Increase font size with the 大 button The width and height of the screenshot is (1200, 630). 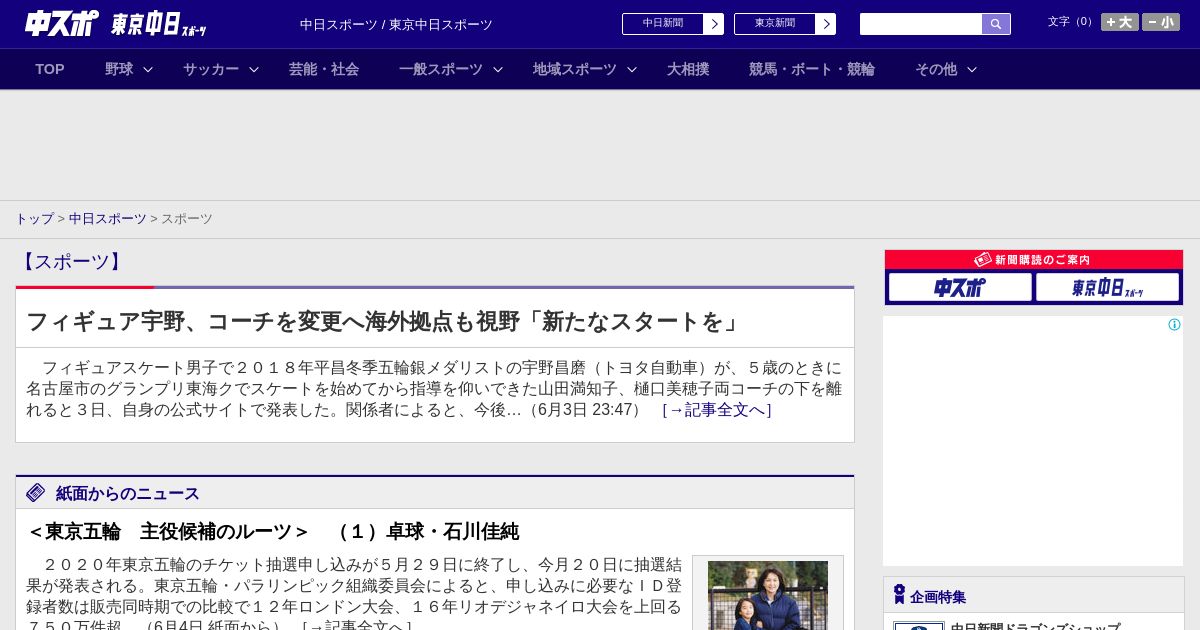[1119, 22]
